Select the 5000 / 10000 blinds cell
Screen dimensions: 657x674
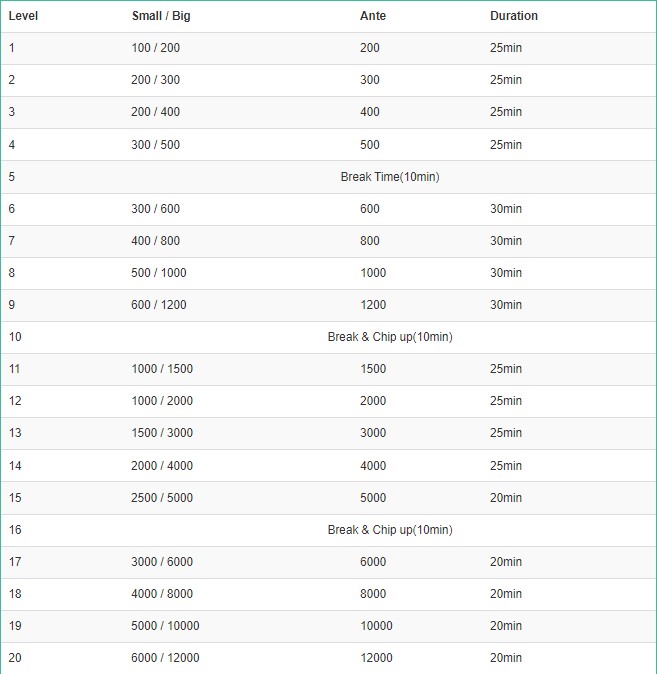click(165, 626)
